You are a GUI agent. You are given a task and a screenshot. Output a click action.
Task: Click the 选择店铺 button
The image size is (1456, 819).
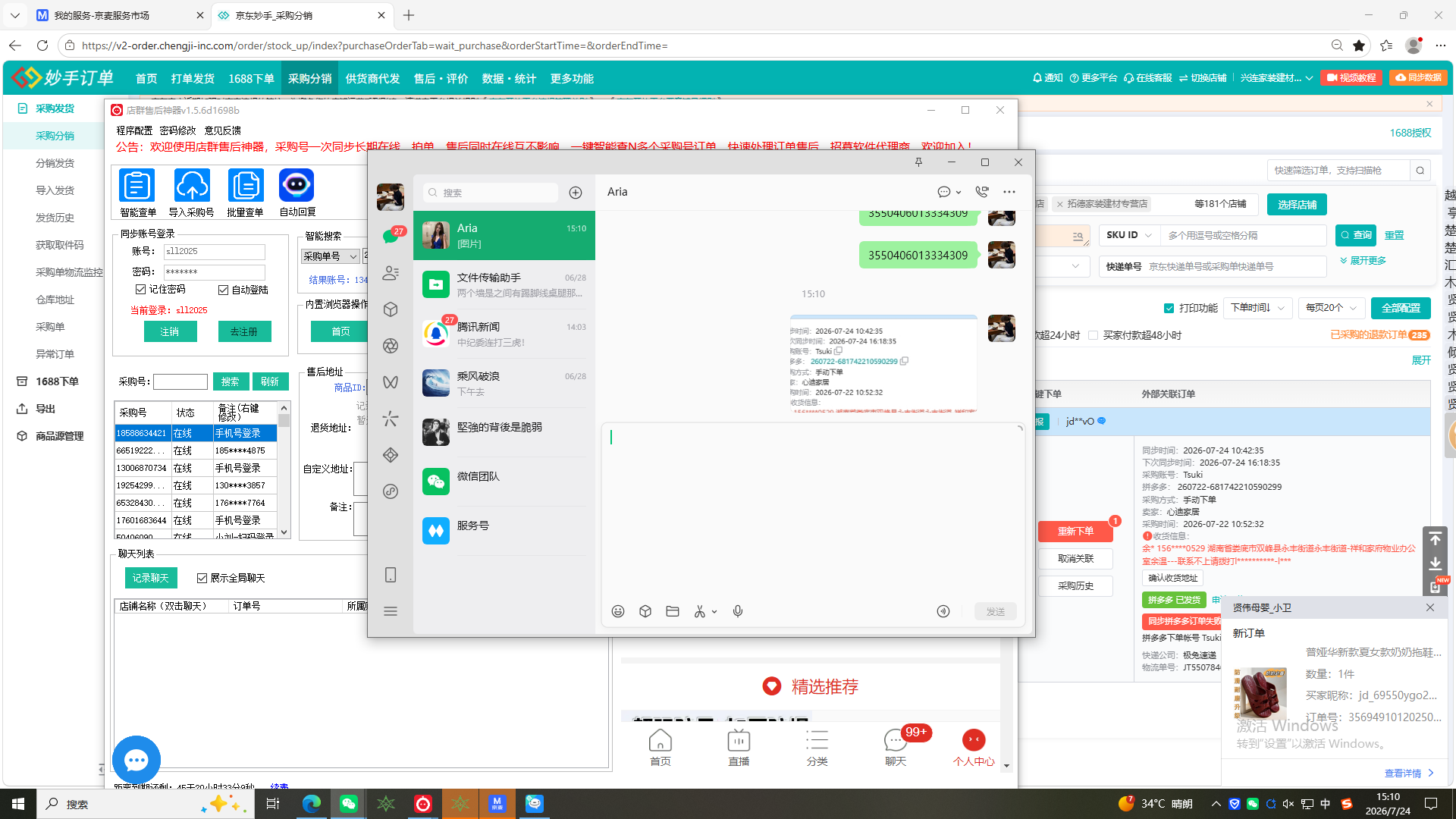(x=1297, y=205)
